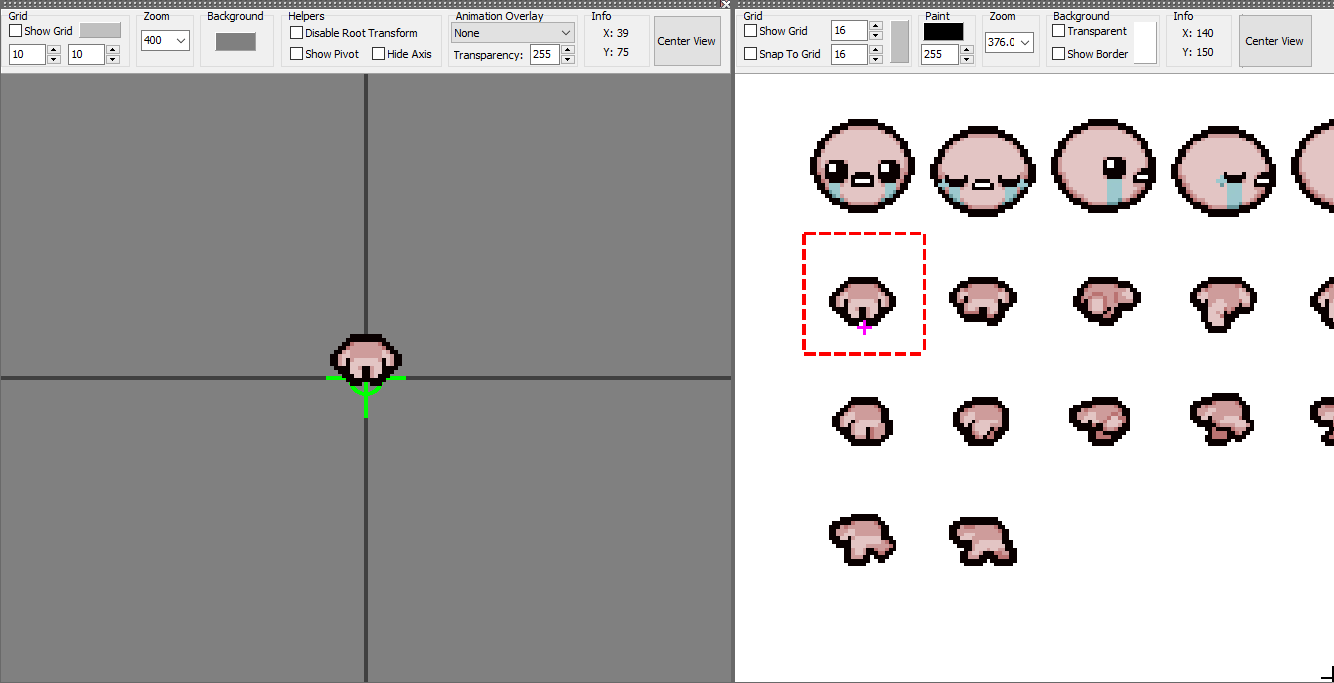This screenshot has width=1334, height=683.
Task: Toggle Hide Axis on
Action: [x=380, y=53]
